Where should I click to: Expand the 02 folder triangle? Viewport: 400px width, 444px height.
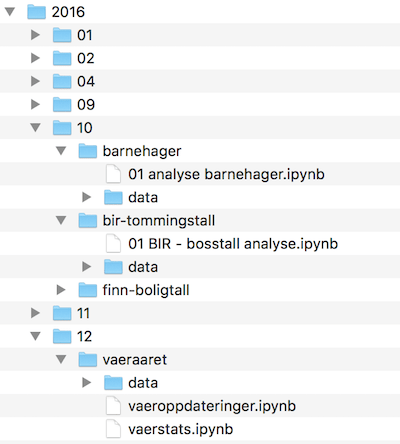click(35, 58)
